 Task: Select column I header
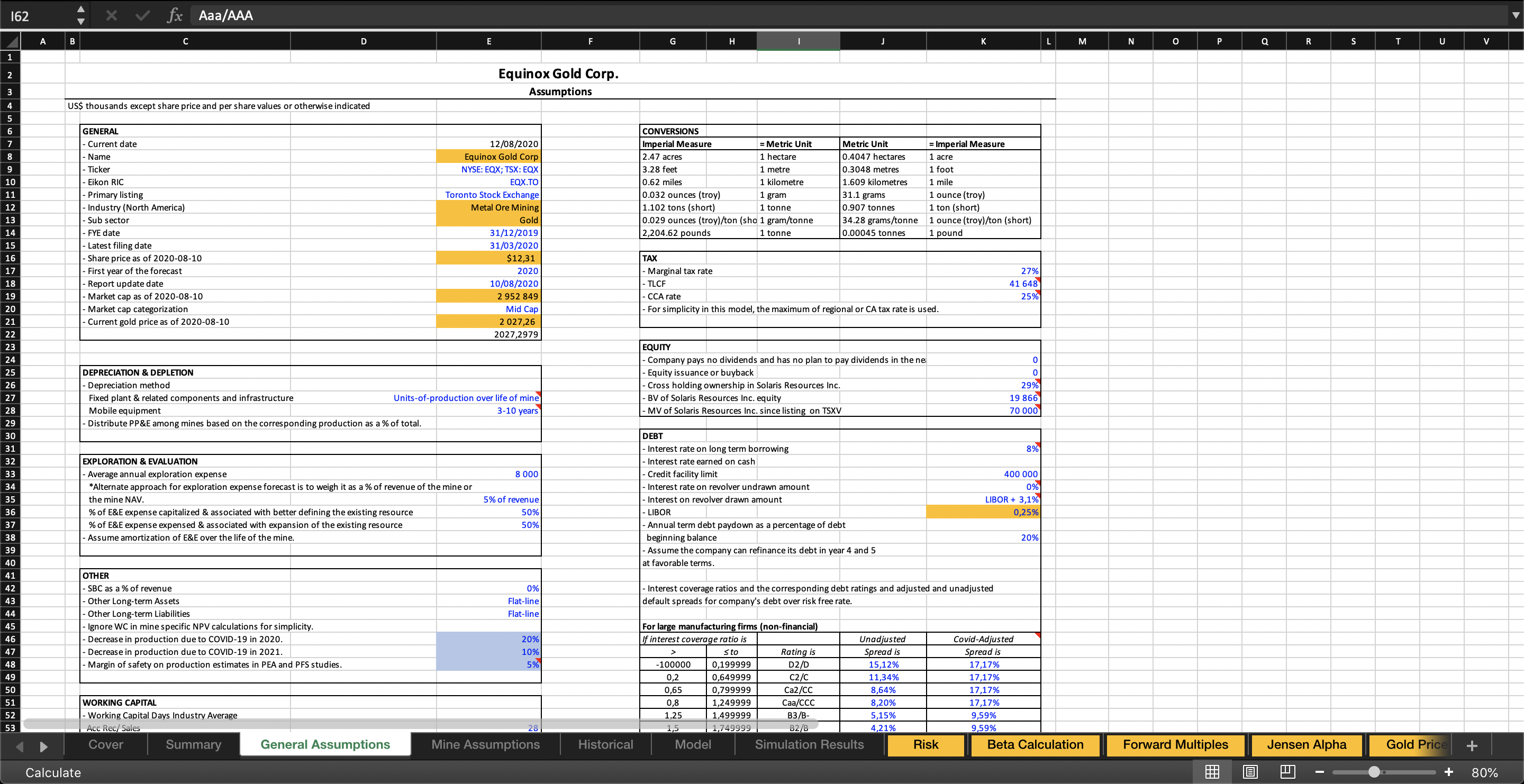(799, 41)
